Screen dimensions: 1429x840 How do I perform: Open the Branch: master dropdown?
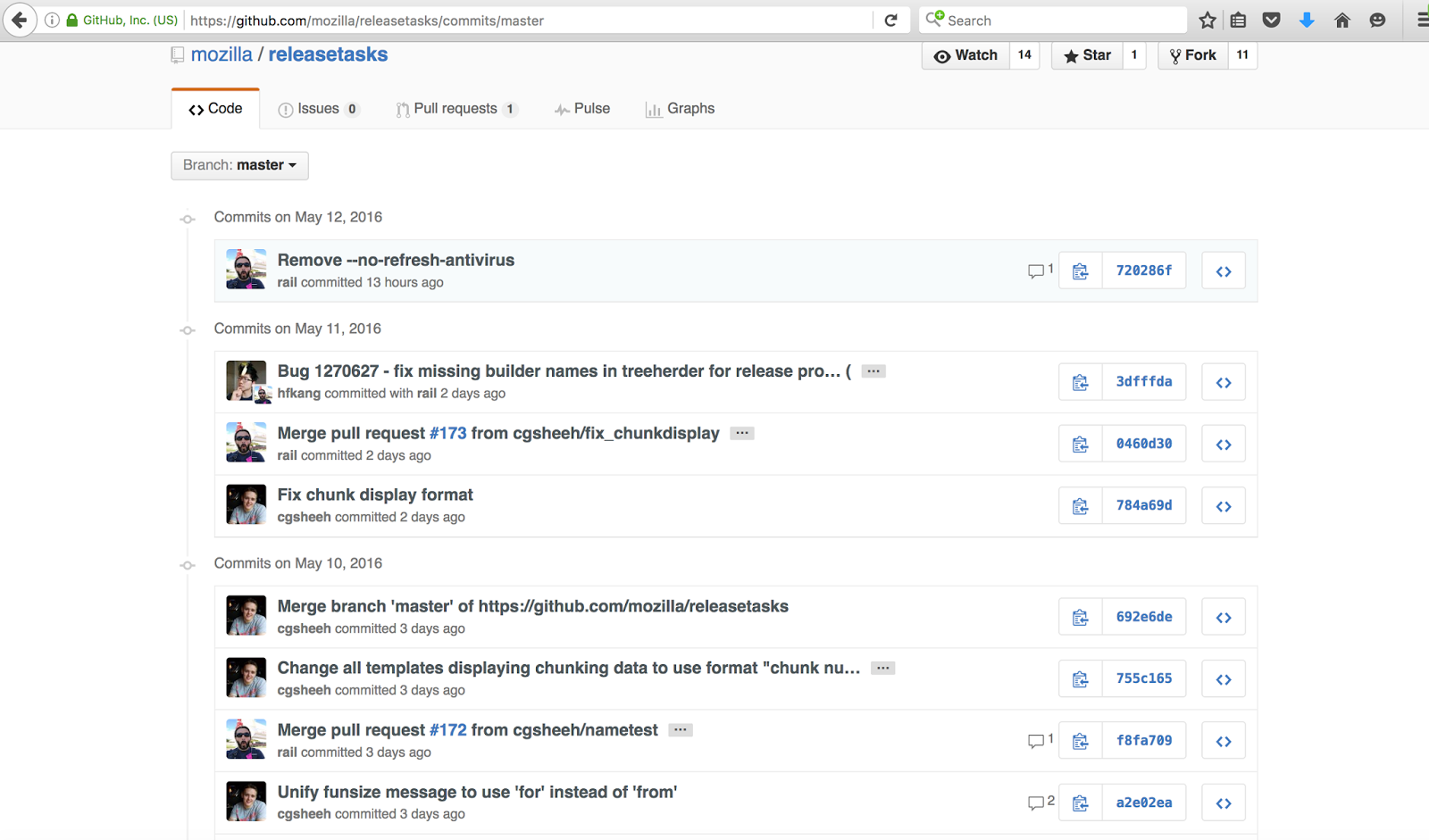pyautogui.click(x=239, y=165)
